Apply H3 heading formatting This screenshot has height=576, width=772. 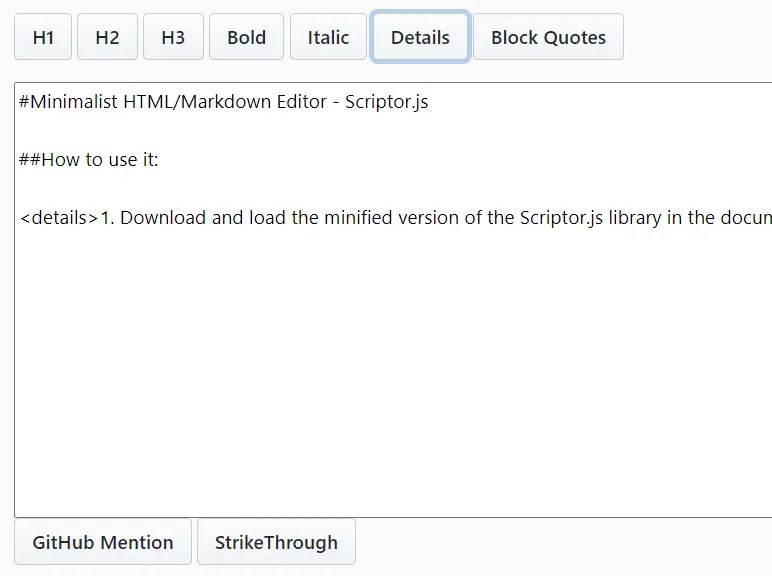[x=173, y=37]
